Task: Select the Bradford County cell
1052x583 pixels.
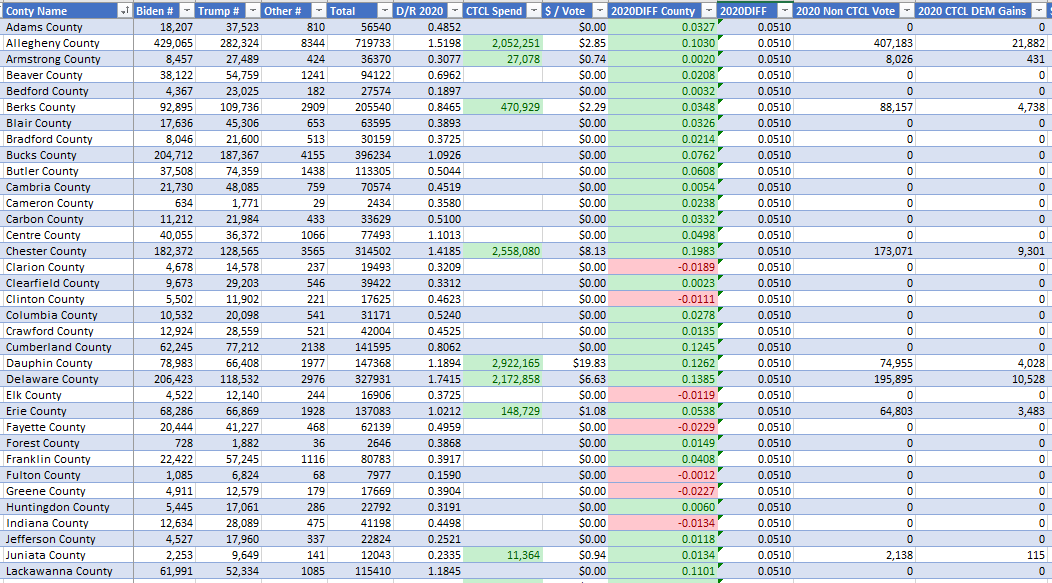Action: 66,139
